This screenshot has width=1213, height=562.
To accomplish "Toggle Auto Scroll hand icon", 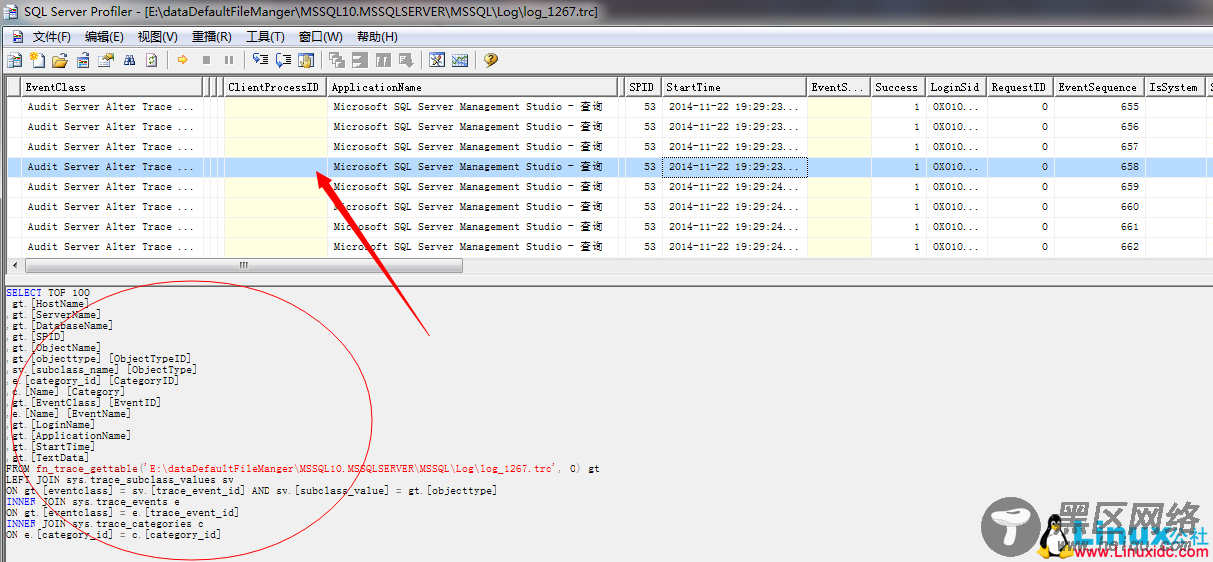I will pos(306,60).
